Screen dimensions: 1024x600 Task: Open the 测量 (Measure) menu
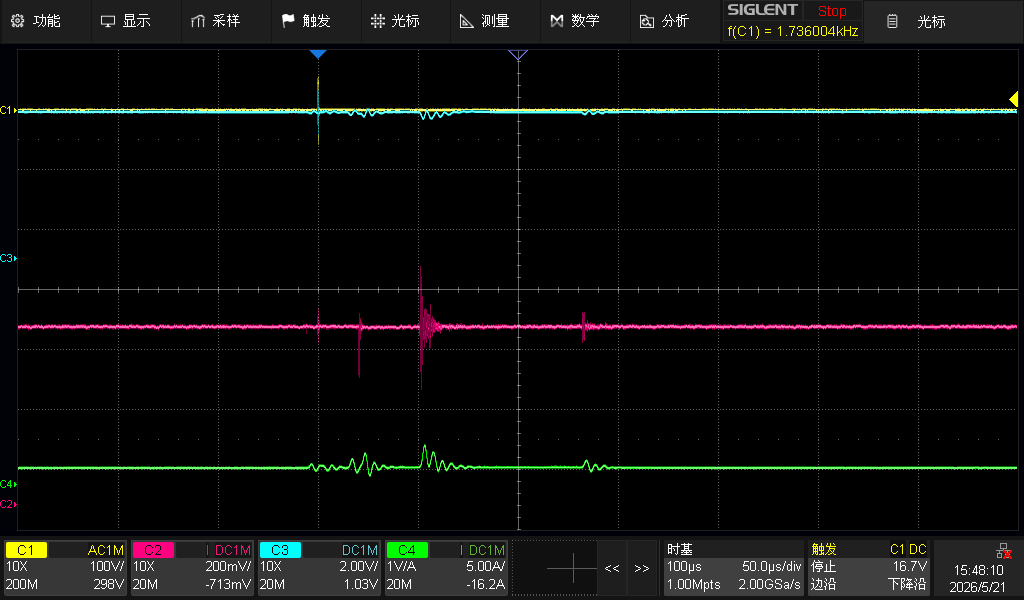click(485, 22)
